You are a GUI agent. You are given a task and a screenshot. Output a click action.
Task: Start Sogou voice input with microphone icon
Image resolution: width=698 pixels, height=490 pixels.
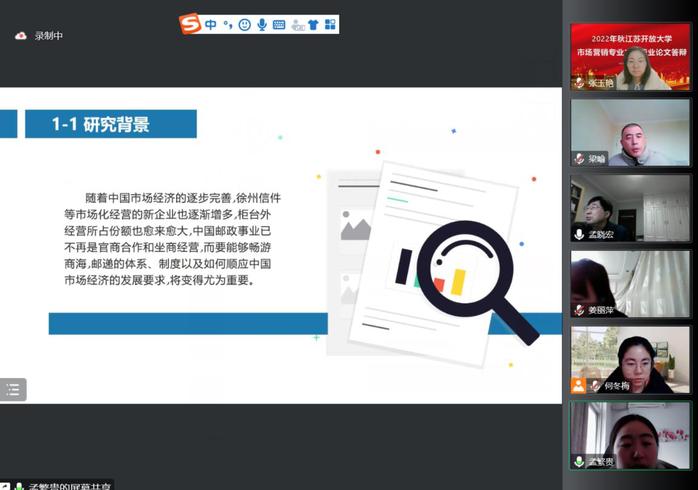[x=261, y=24]
